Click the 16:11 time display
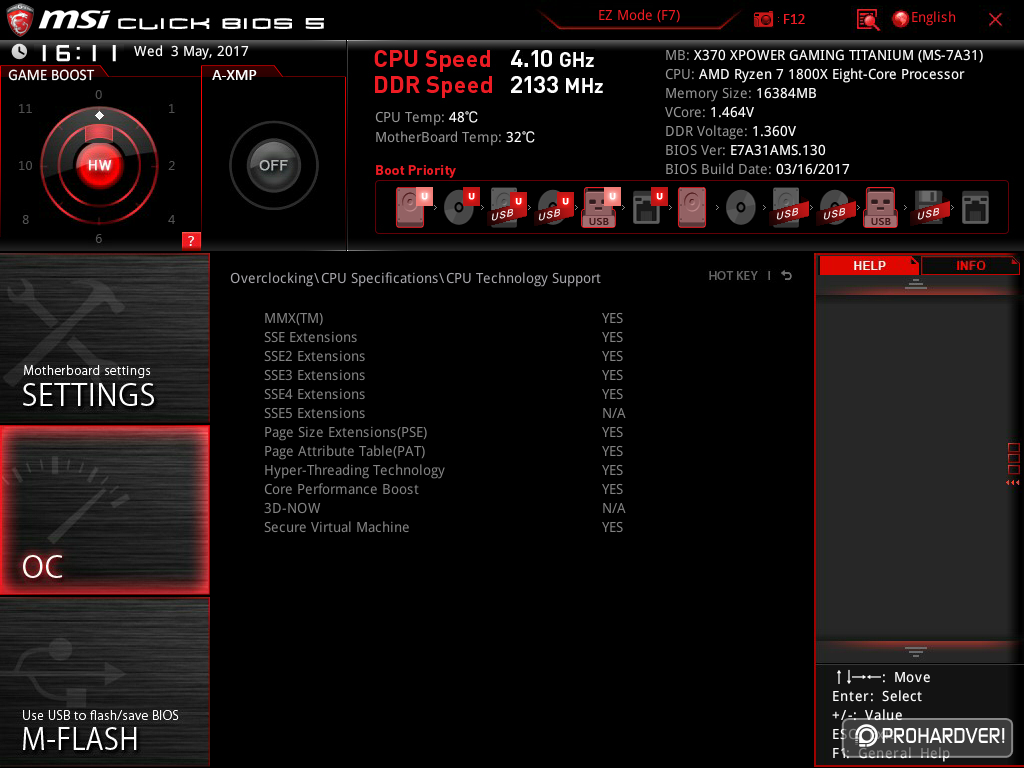The image size is (1024, 768). click(80, 52)
